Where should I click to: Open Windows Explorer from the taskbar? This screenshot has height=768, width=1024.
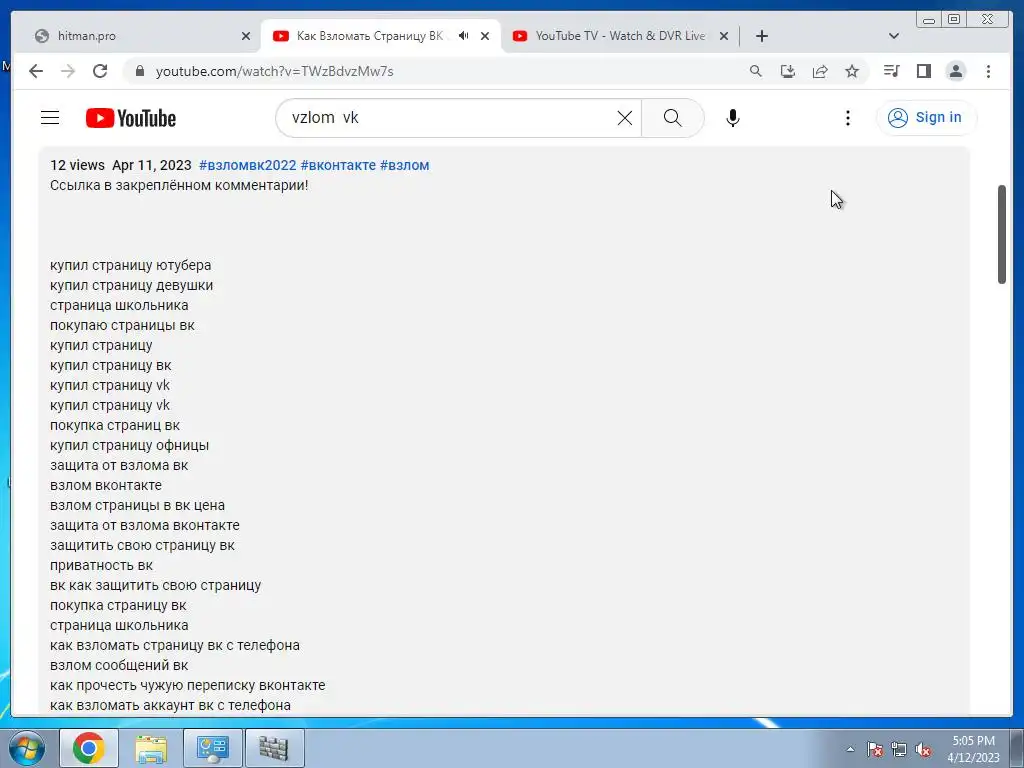151,748
